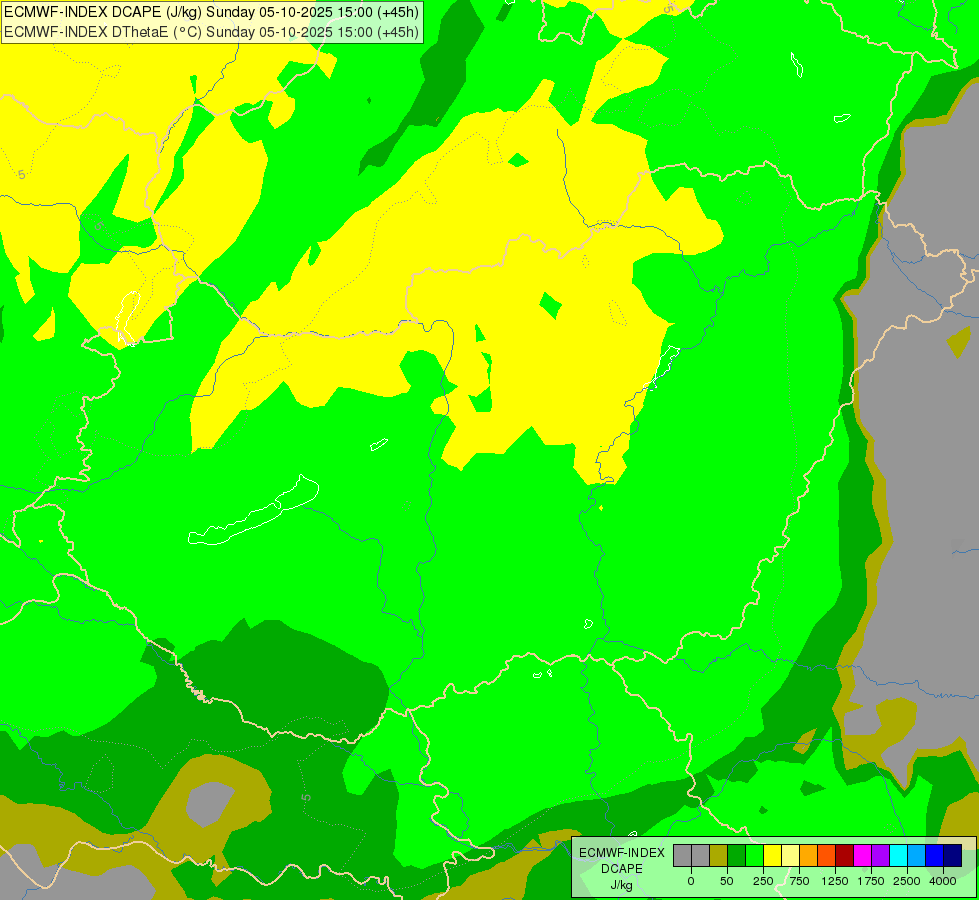This screenshot has height=900, width=979.
Task: Click the legend label '250'
Action: (763, 881)
